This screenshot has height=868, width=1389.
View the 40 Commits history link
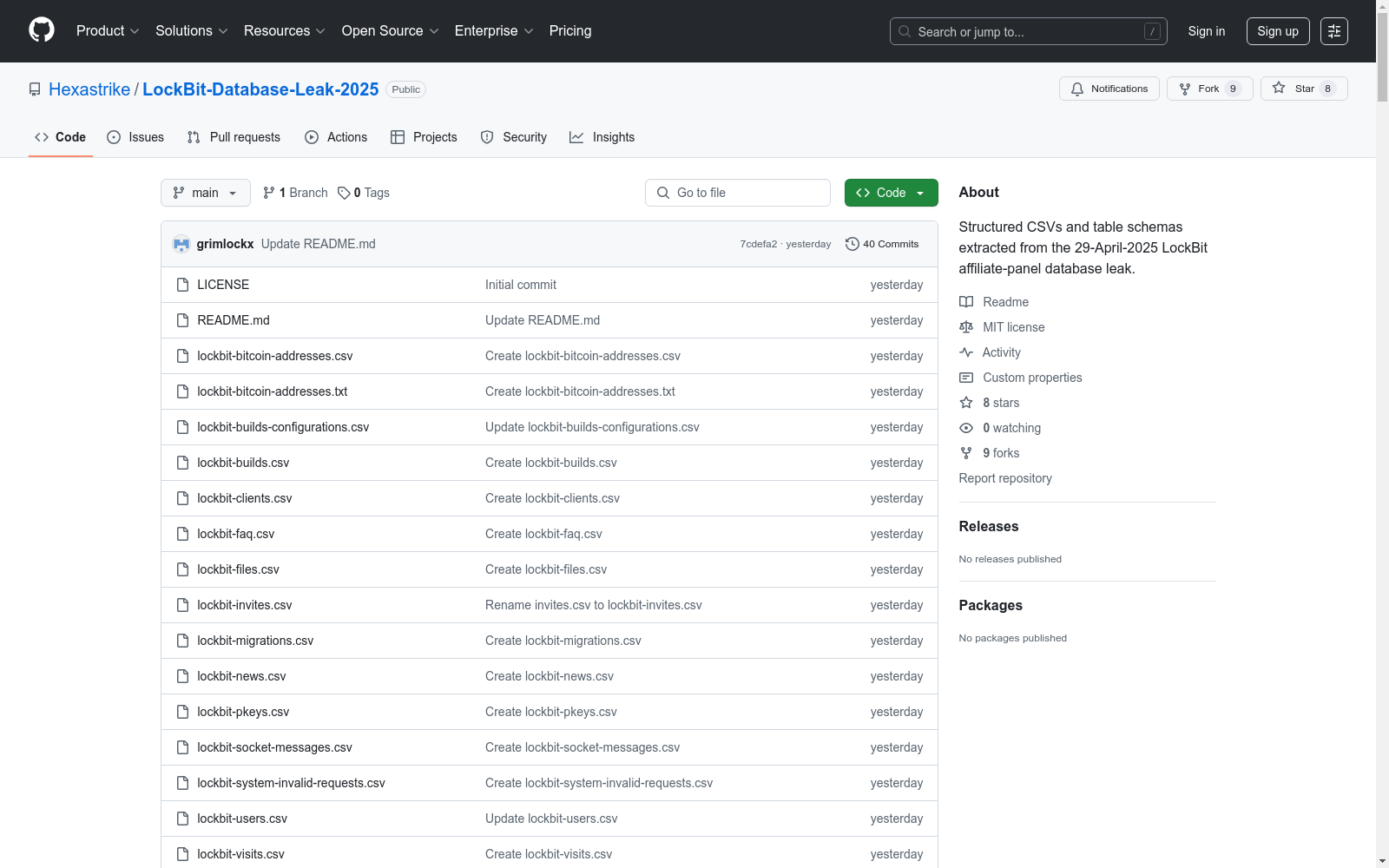click(882, 244)
